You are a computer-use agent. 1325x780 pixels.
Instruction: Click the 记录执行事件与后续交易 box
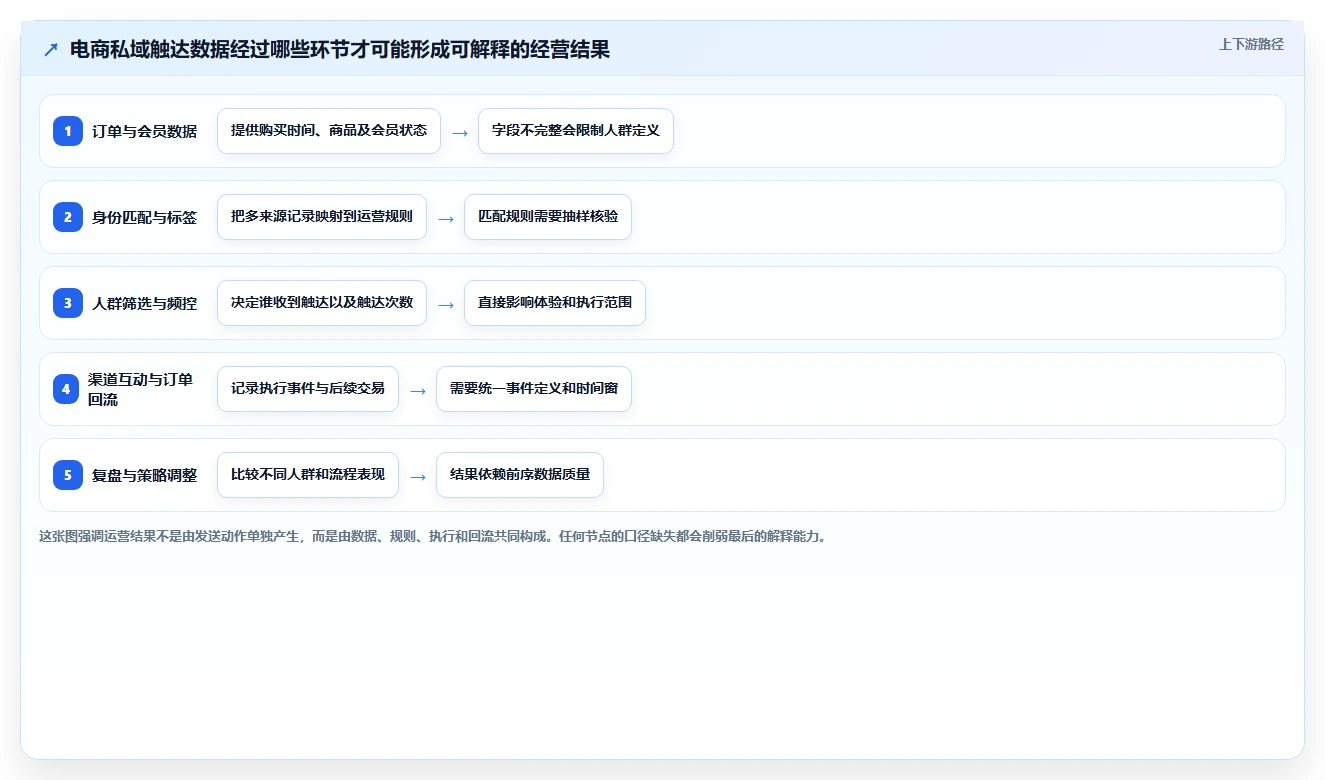click(308, 389)
